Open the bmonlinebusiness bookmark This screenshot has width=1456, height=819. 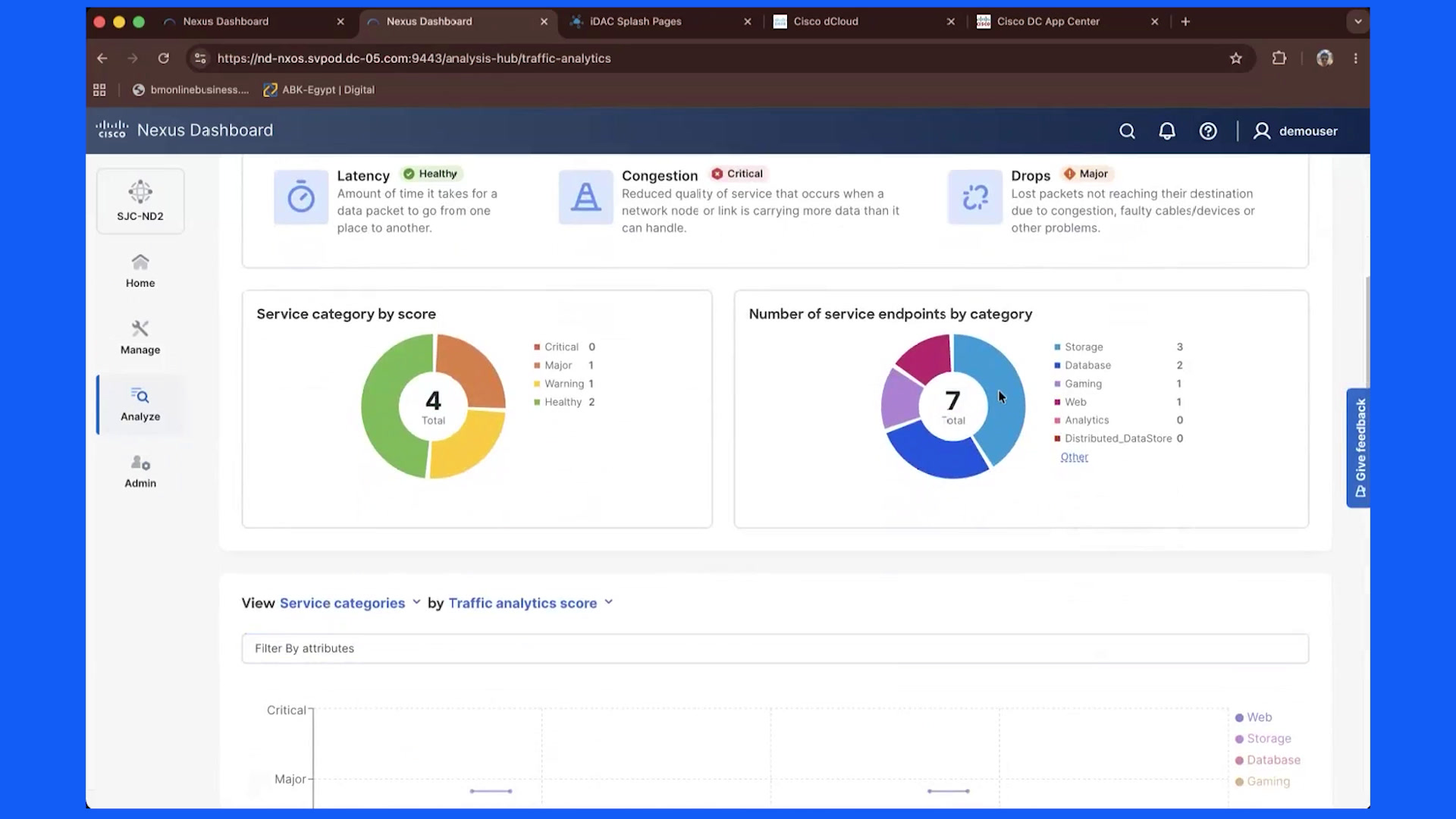tap(190, 89)
